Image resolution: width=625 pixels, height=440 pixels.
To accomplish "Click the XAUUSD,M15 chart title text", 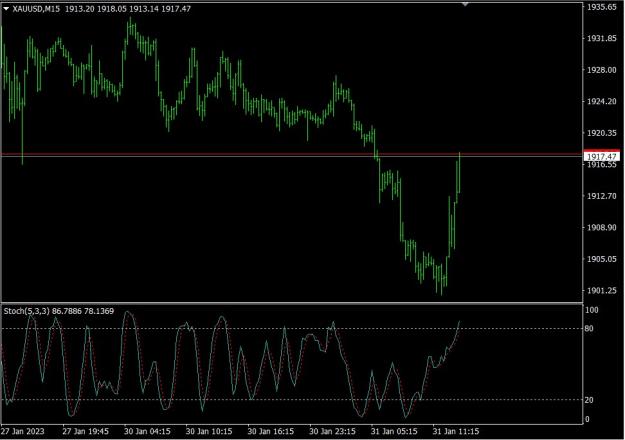I will tap(36, 9).
